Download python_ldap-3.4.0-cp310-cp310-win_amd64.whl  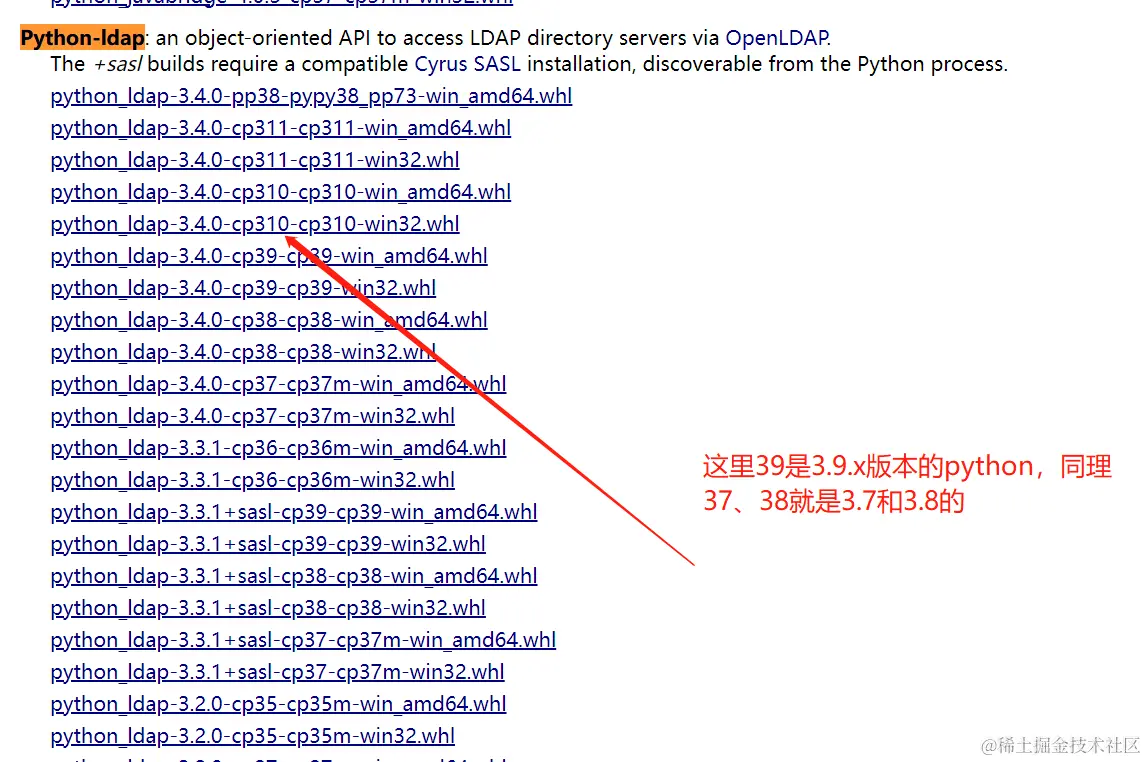click(280, 192)
